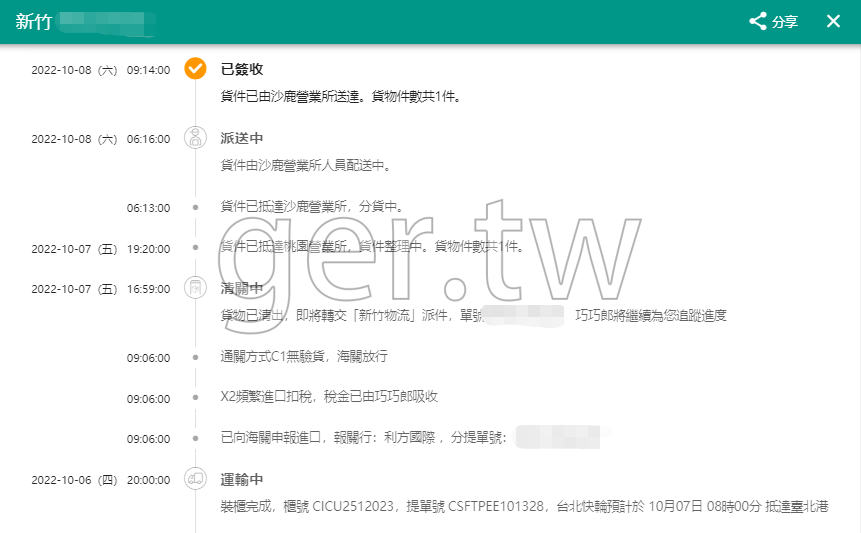Click the courier person icon for 派送中
The image size is (861, 533).
195,137
